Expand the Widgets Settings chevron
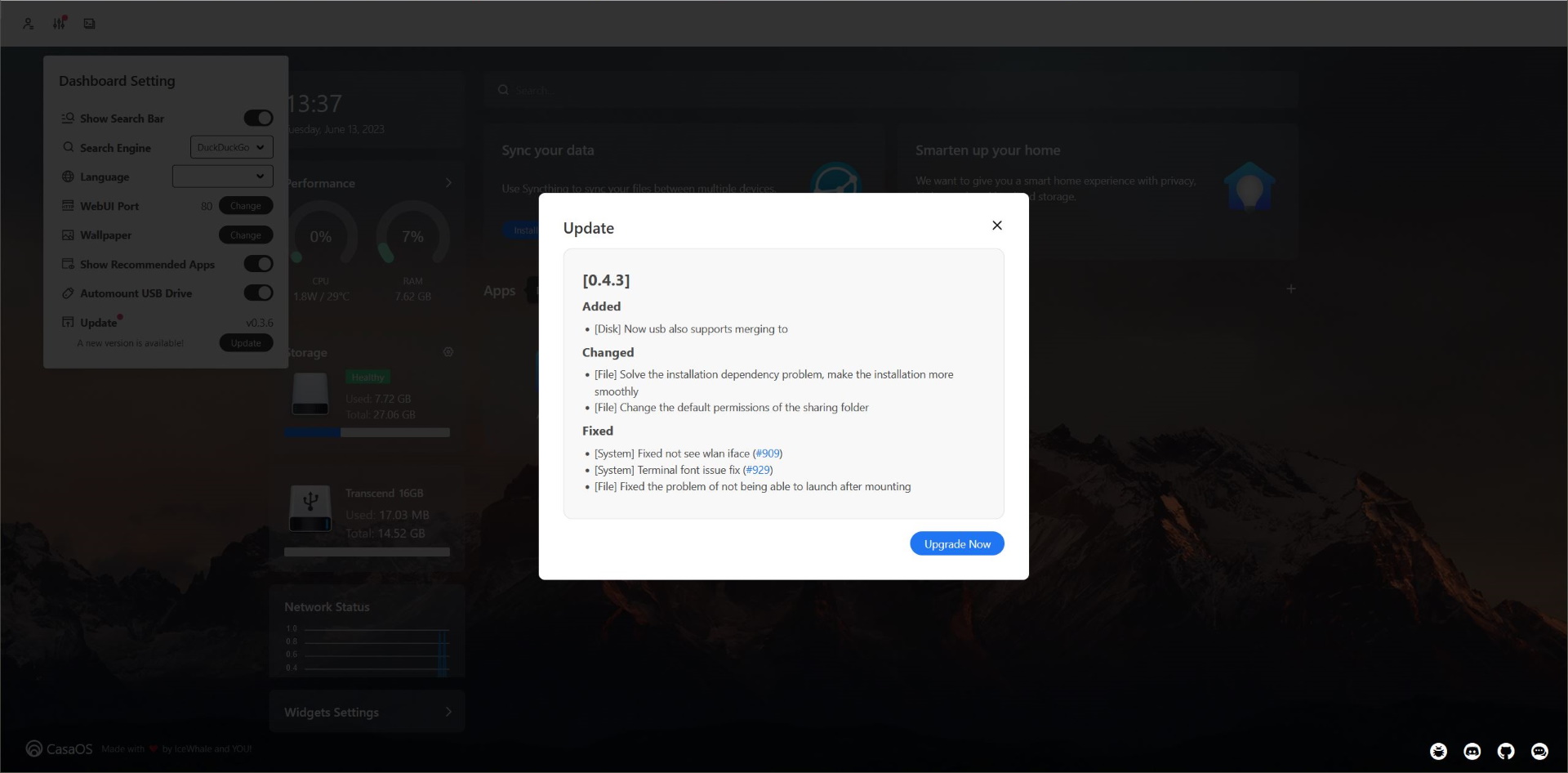 click(x=448, y=712)
